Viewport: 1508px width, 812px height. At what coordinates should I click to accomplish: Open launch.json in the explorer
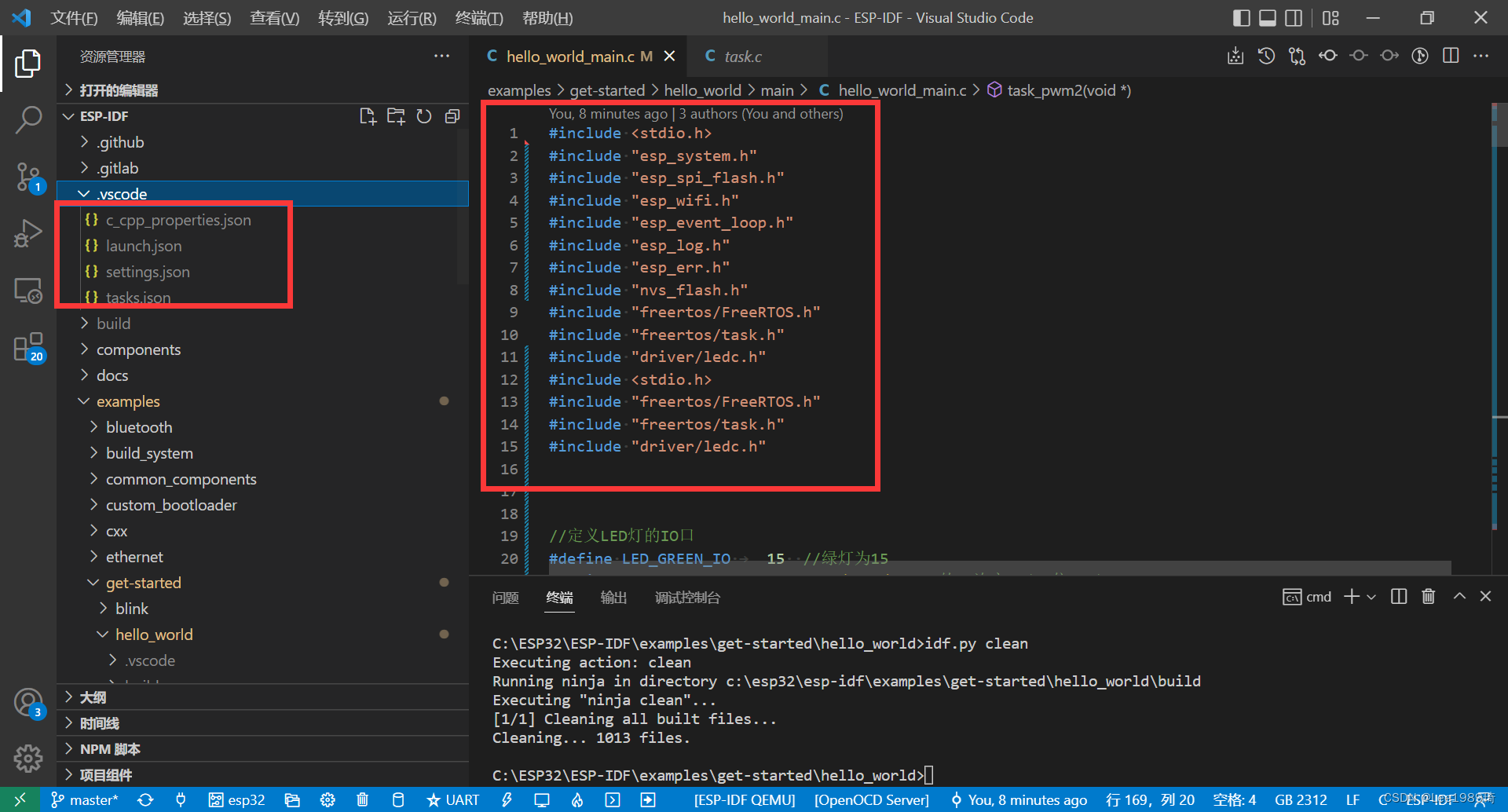point(143,246)
